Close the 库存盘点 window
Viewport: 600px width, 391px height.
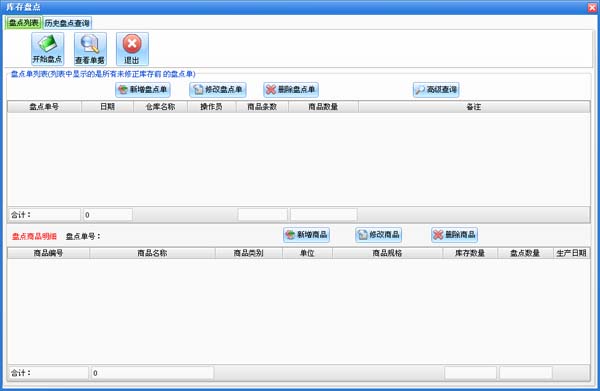pyautogui.click(x=592, y=7)
